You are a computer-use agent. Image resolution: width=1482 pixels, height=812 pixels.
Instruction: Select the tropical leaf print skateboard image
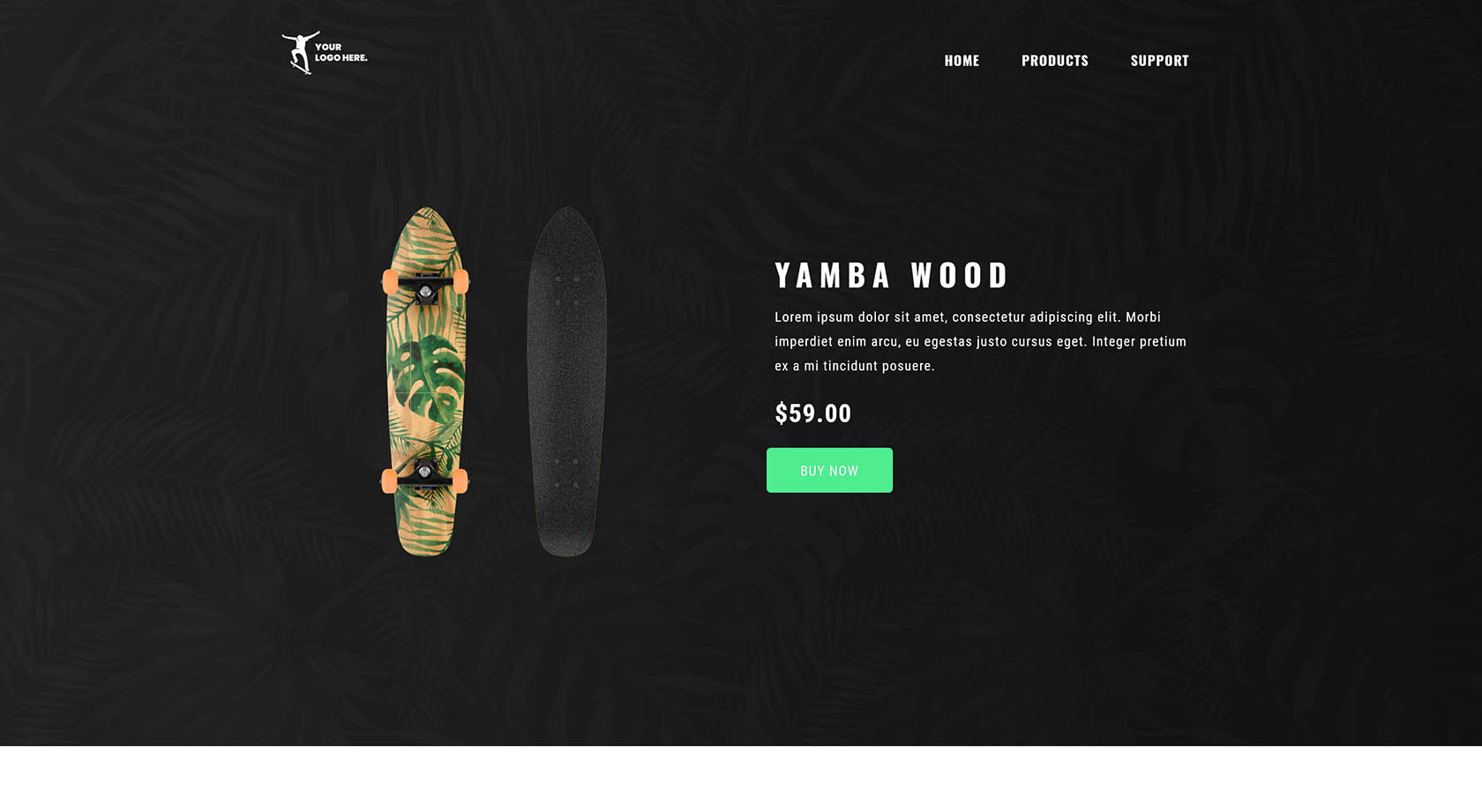(x=425, y=382)
